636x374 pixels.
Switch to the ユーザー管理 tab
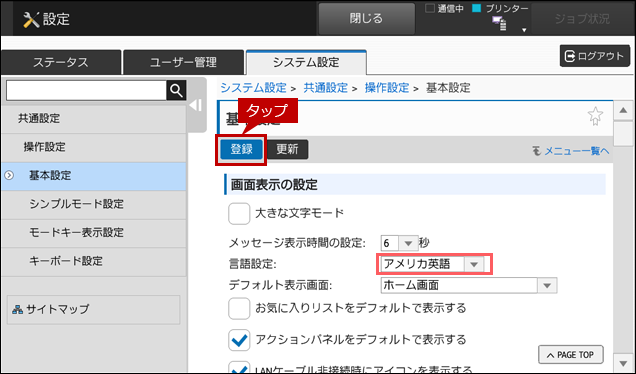point(183,62)
